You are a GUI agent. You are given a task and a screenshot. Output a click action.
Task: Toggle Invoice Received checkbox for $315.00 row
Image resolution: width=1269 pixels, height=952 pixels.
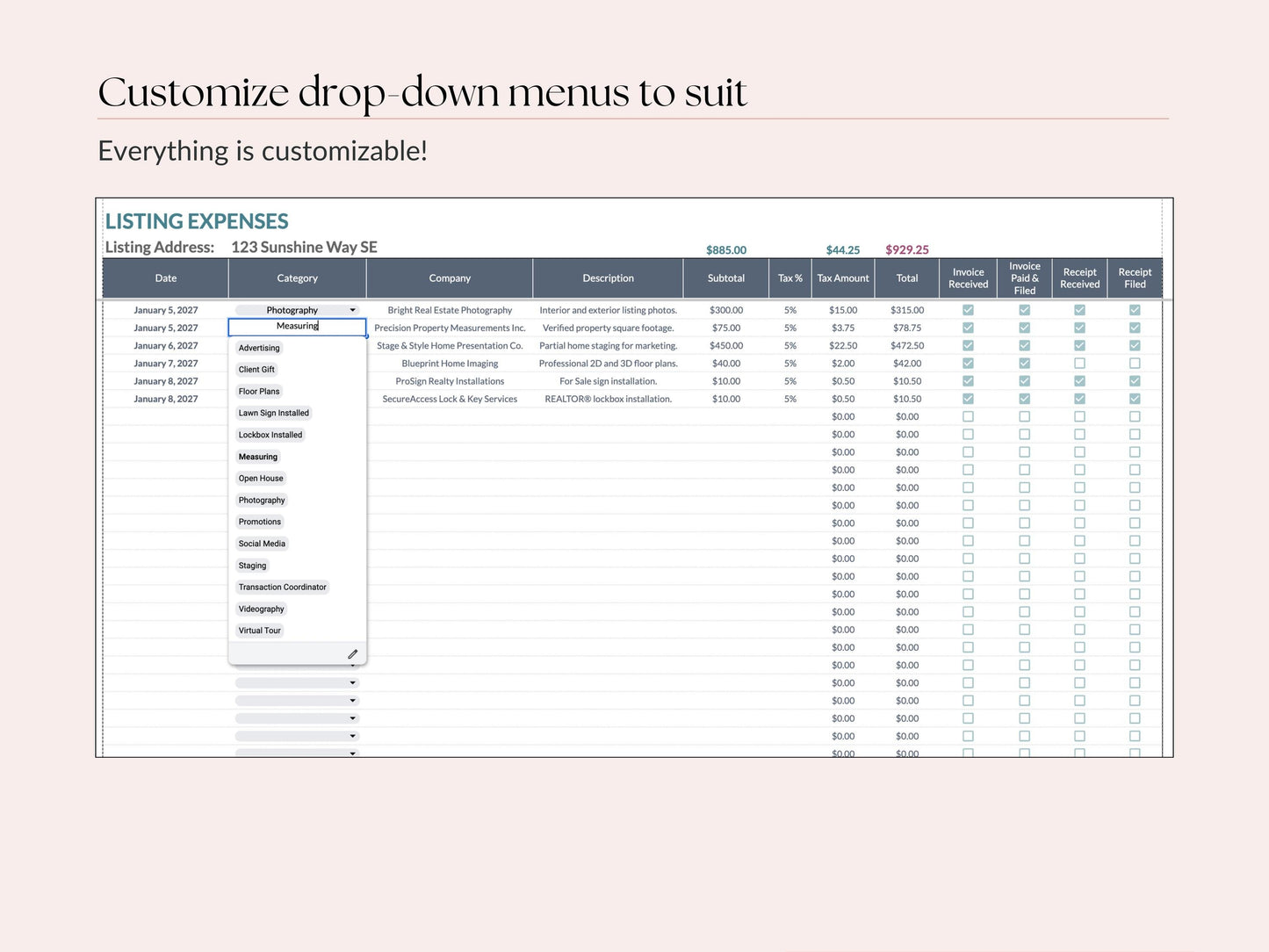968,310
